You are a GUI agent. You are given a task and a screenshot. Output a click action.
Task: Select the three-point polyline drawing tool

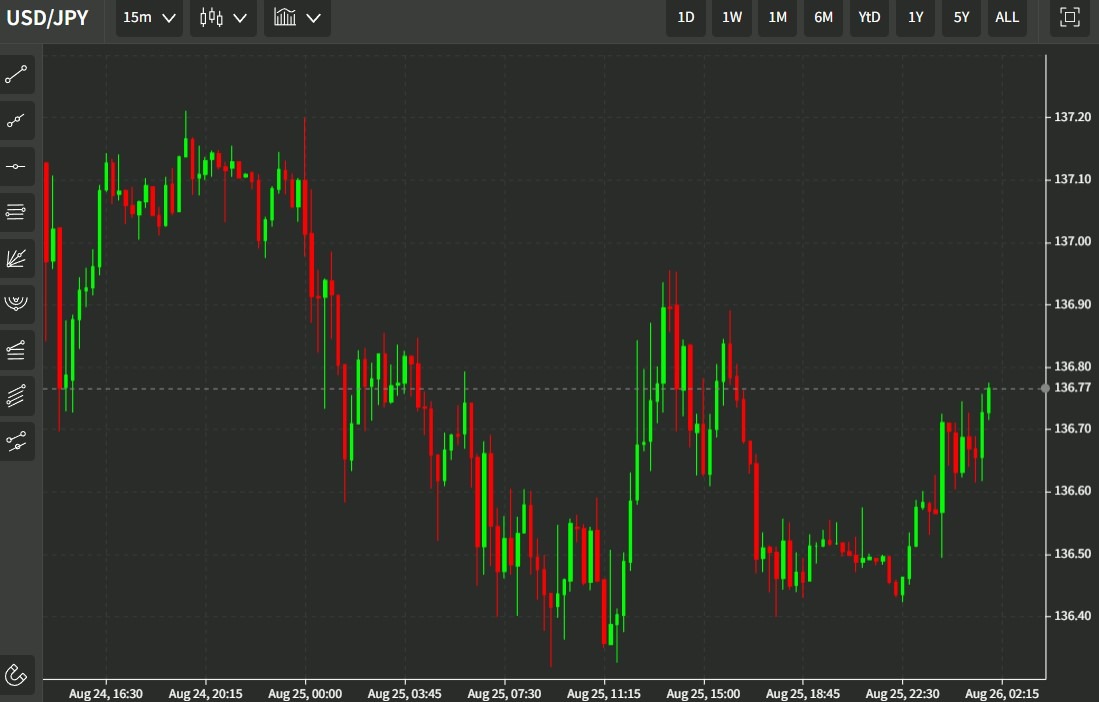[16, 121]
